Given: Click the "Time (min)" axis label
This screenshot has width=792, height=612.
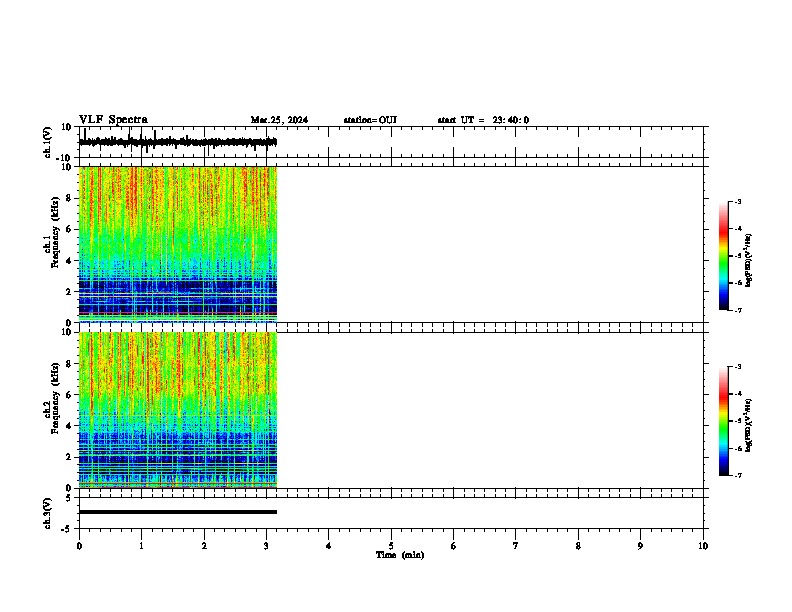Looking at the screenshot, I should (x=400, y=555).
